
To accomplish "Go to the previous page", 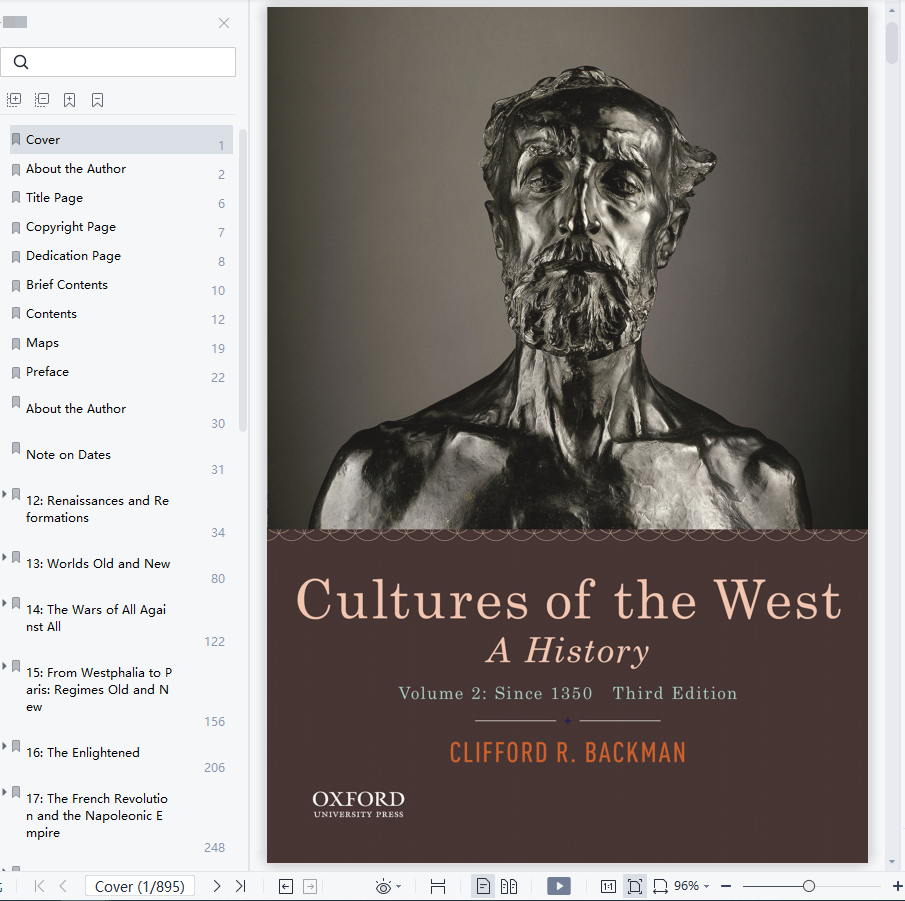I will pos(63,886).
